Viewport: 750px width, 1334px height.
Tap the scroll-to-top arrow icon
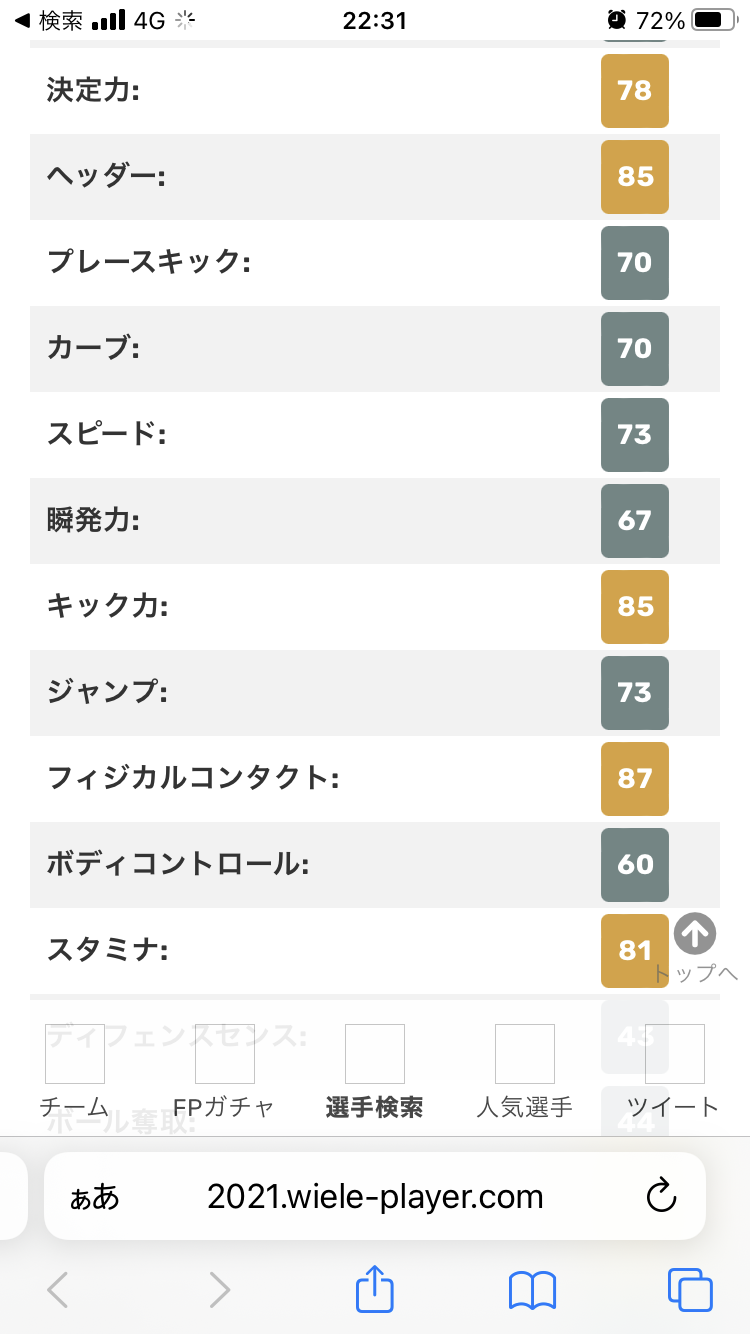pyautogui.click(x=695, y=934)
